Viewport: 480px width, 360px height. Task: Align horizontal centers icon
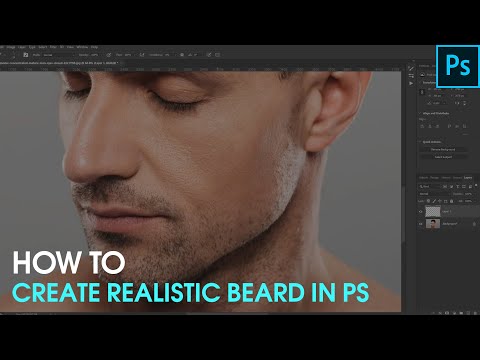[x=430, y=126]
